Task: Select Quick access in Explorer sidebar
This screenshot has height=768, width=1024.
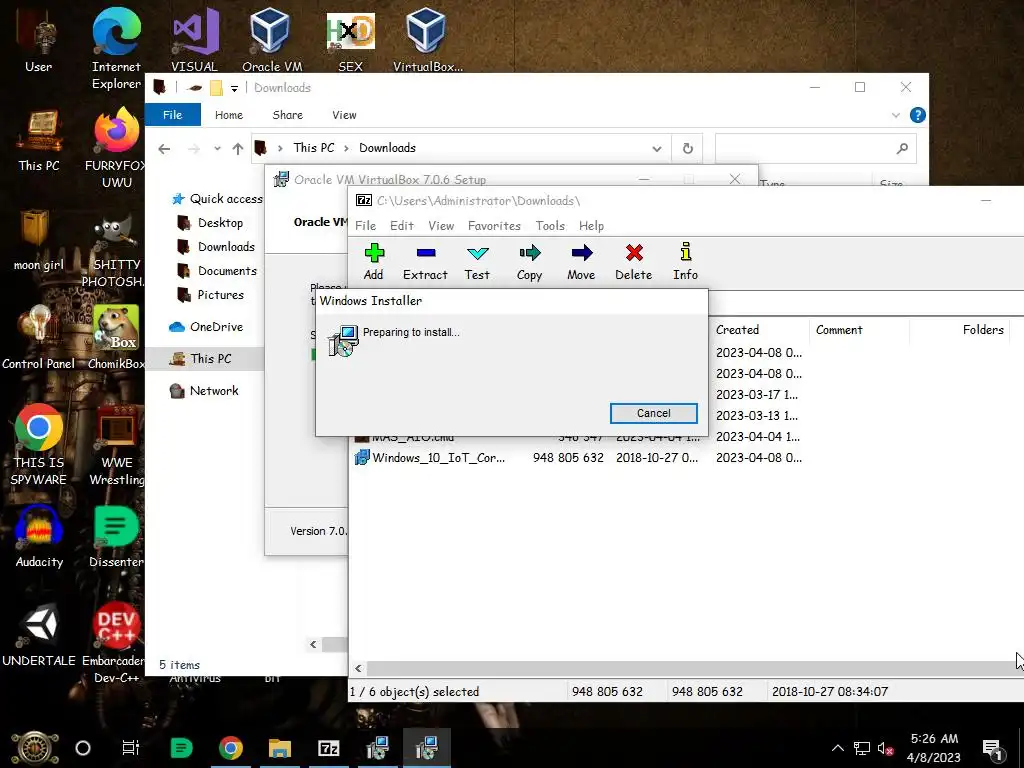Action: pos(217,199)
